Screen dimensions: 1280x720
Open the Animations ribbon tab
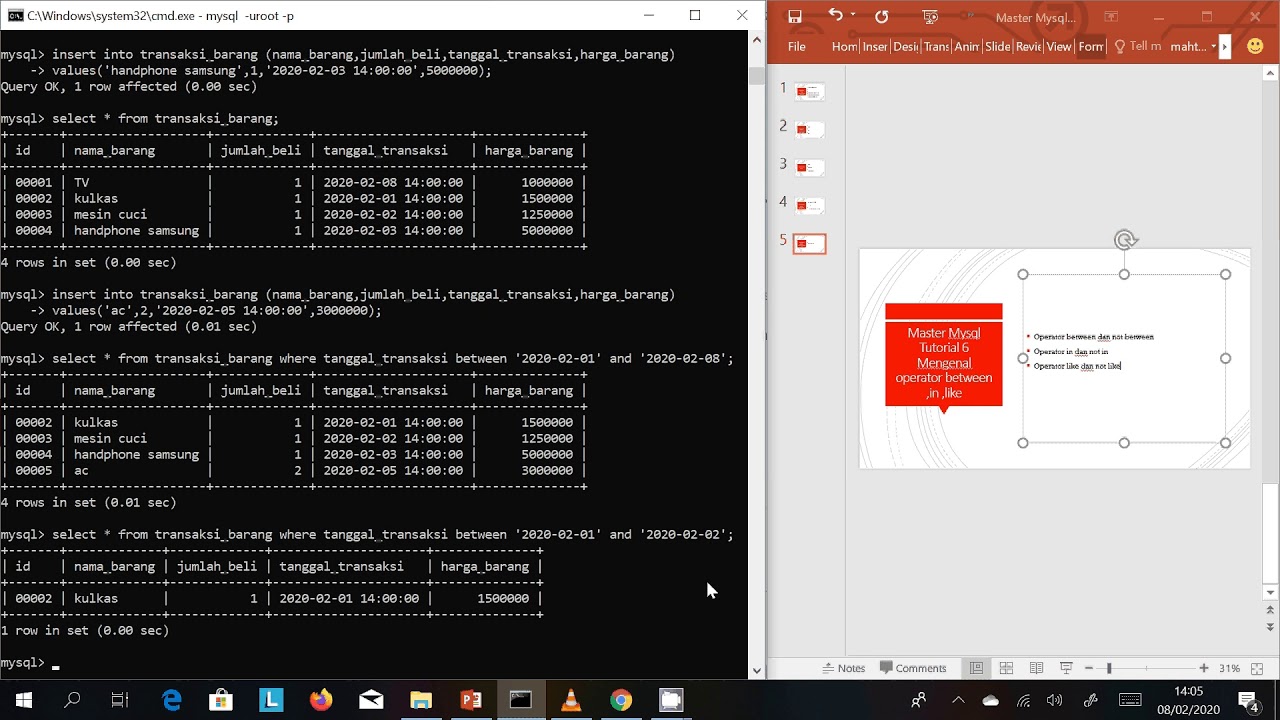[967, 47]
